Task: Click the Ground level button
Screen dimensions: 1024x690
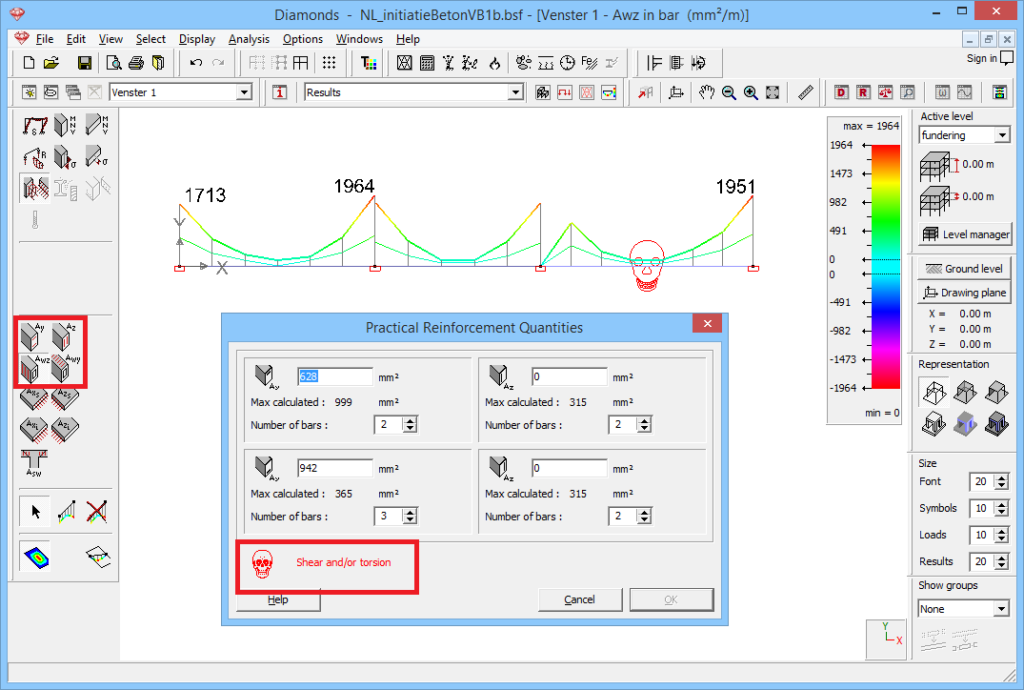Action: (965, 269)
